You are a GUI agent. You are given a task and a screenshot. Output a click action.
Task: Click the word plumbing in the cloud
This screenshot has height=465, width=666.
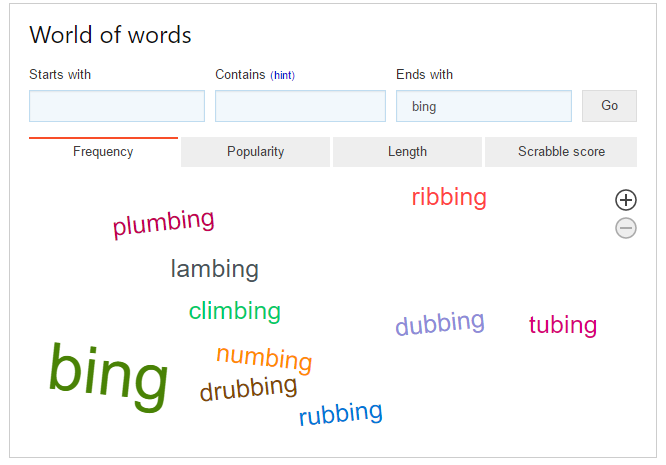tap(164, 223)
